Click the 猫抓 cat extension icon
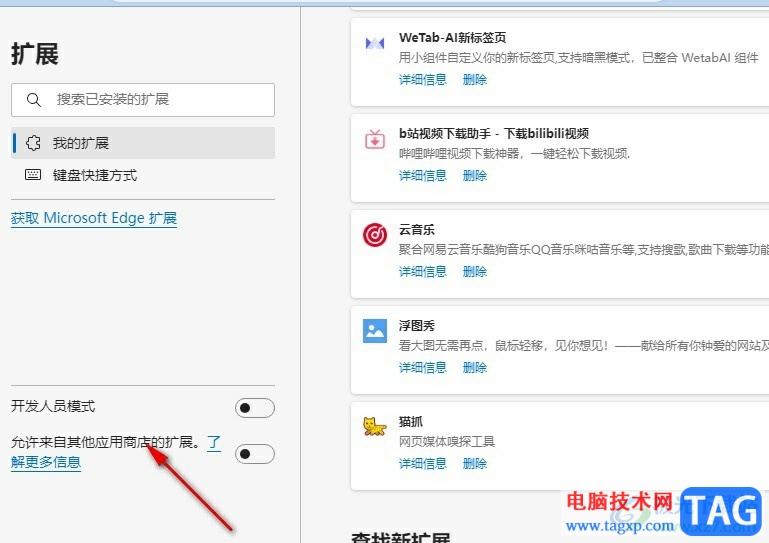This screenshot has height=543, width=769. click(x=375, y=426)
